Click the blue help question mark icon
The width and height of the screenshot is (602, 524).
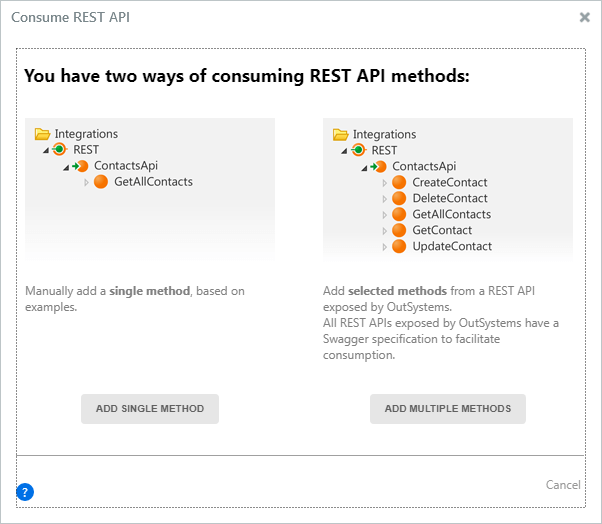click(26, 491)
